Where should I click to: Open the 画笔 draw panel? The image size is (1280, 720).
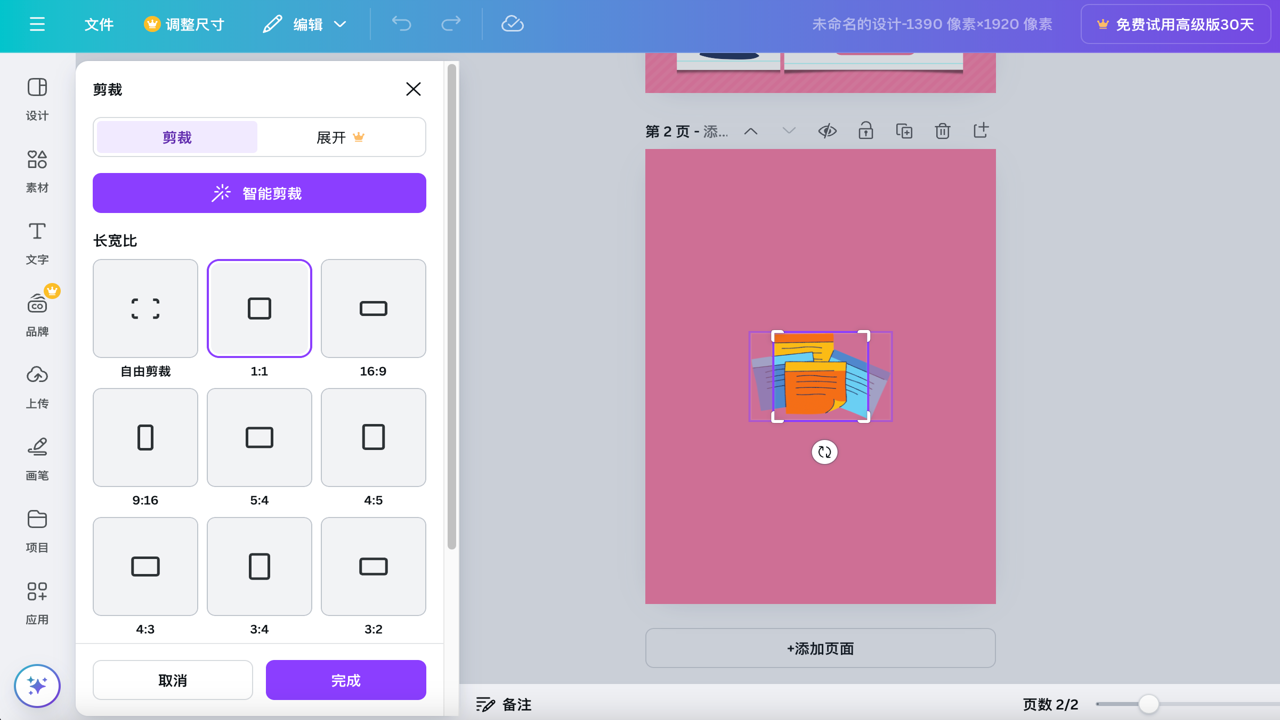pyautogui.click(x=37, y=459)
